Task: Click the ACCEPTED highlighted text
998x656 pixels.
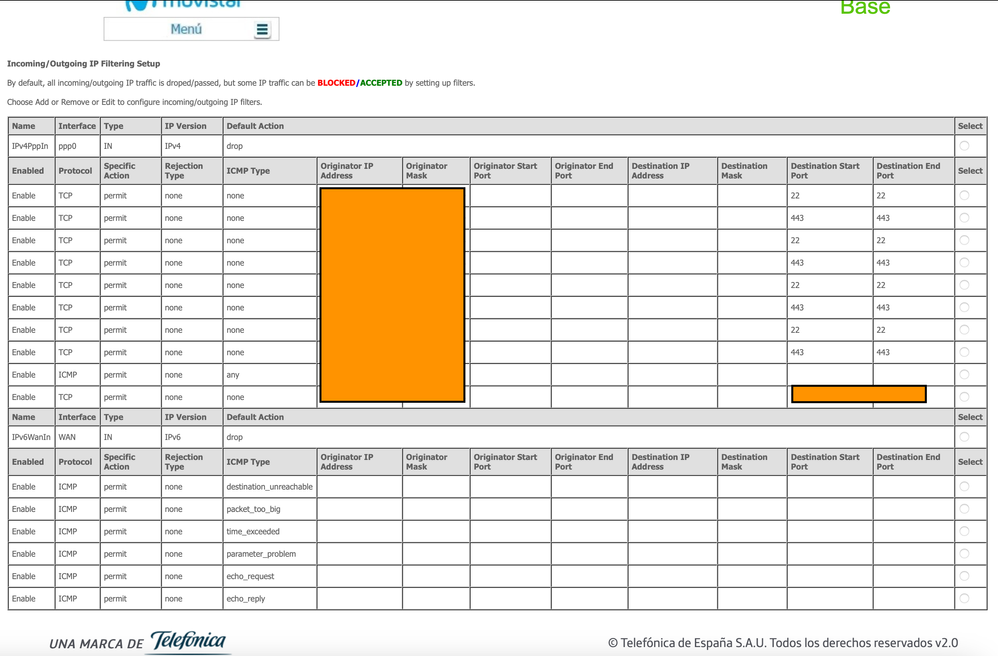Action: tap(382, 82)
